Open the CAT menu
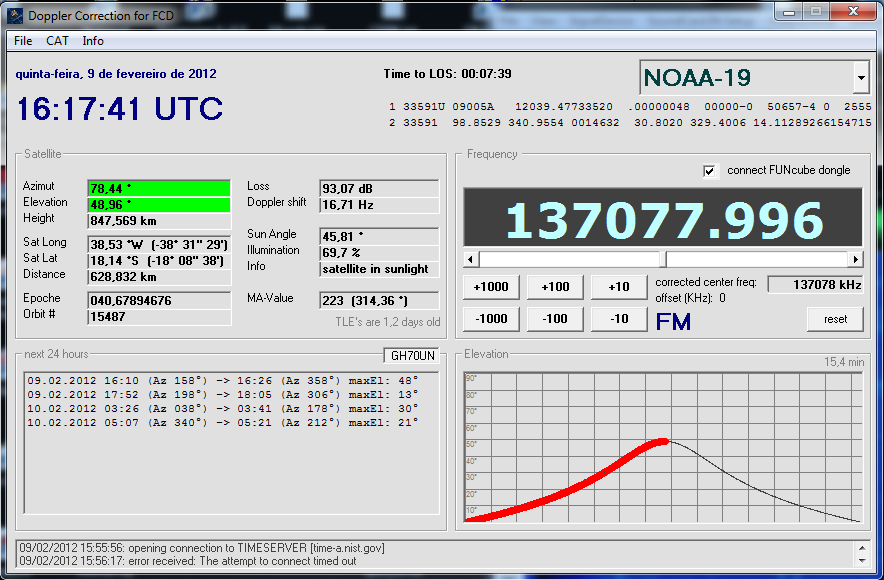Screen dimensions: 884x580 pos(57,41)
